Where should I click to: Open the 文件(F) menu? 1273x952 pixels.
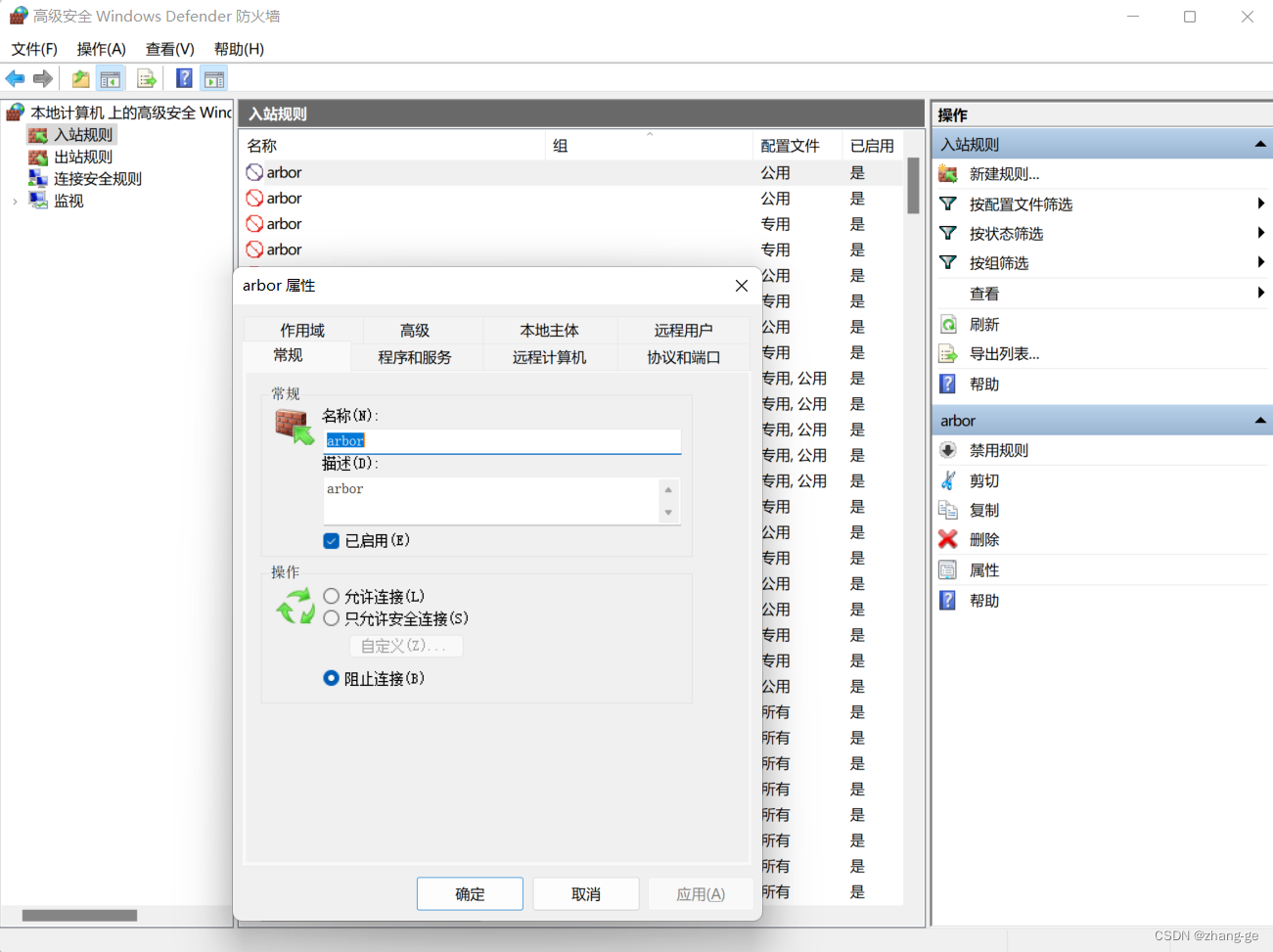tap(34, 49)
